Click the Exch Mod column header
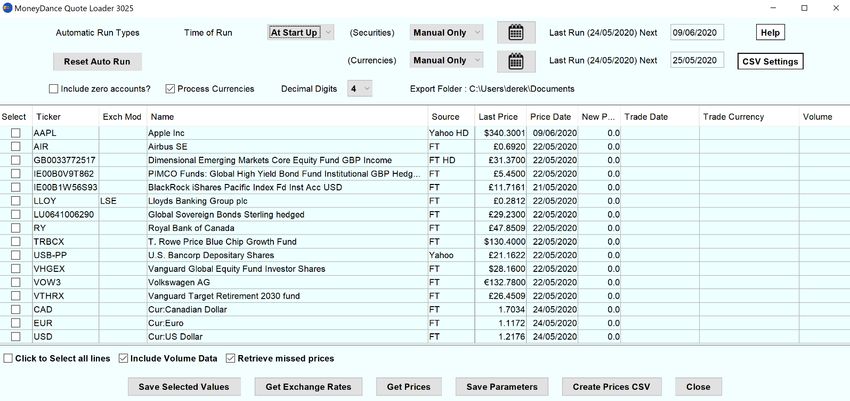Screen dimensions: 850x401 click(x=123, y=117)
